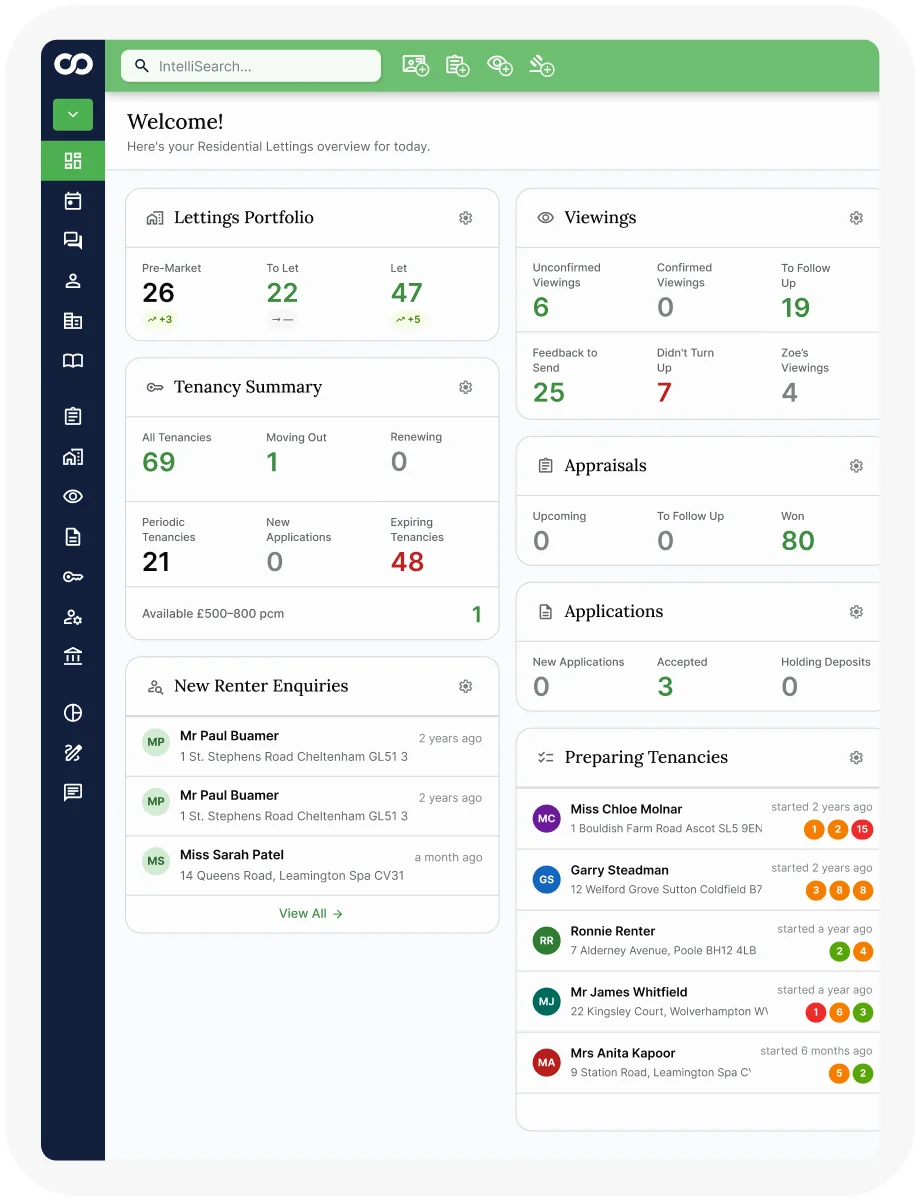
Task: Click Available £500–800 pcm row
Action: click(312, 614)
